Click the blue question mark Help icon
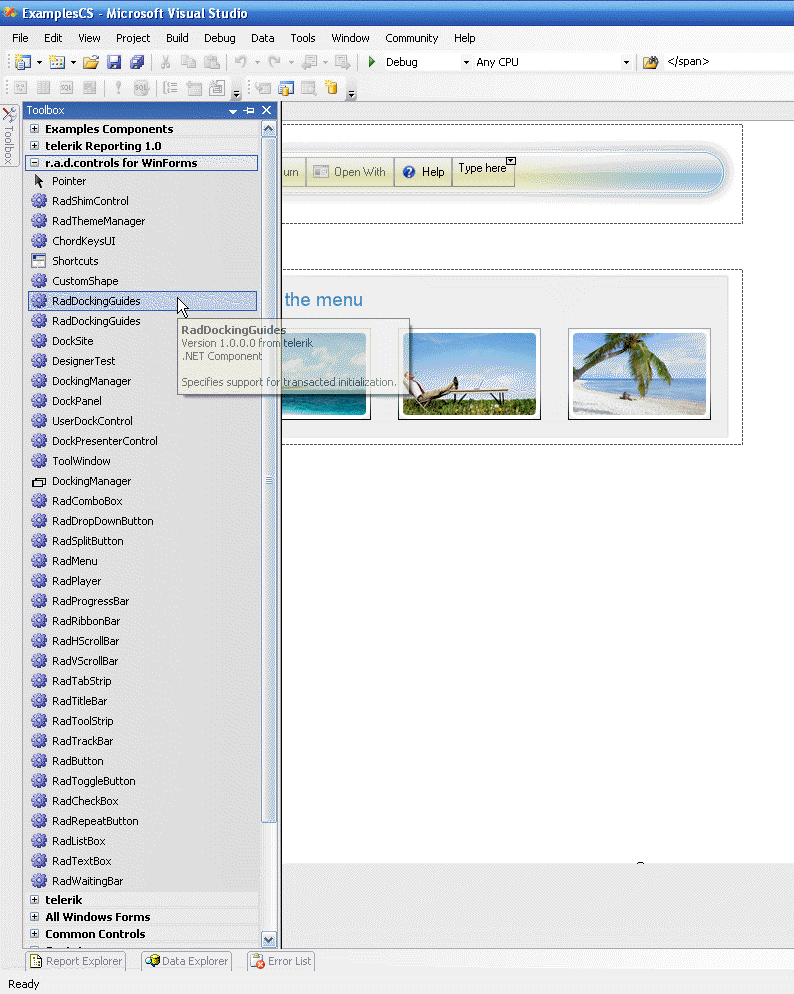The height and width of the screenshot is (994, 794). pos(409,172)
